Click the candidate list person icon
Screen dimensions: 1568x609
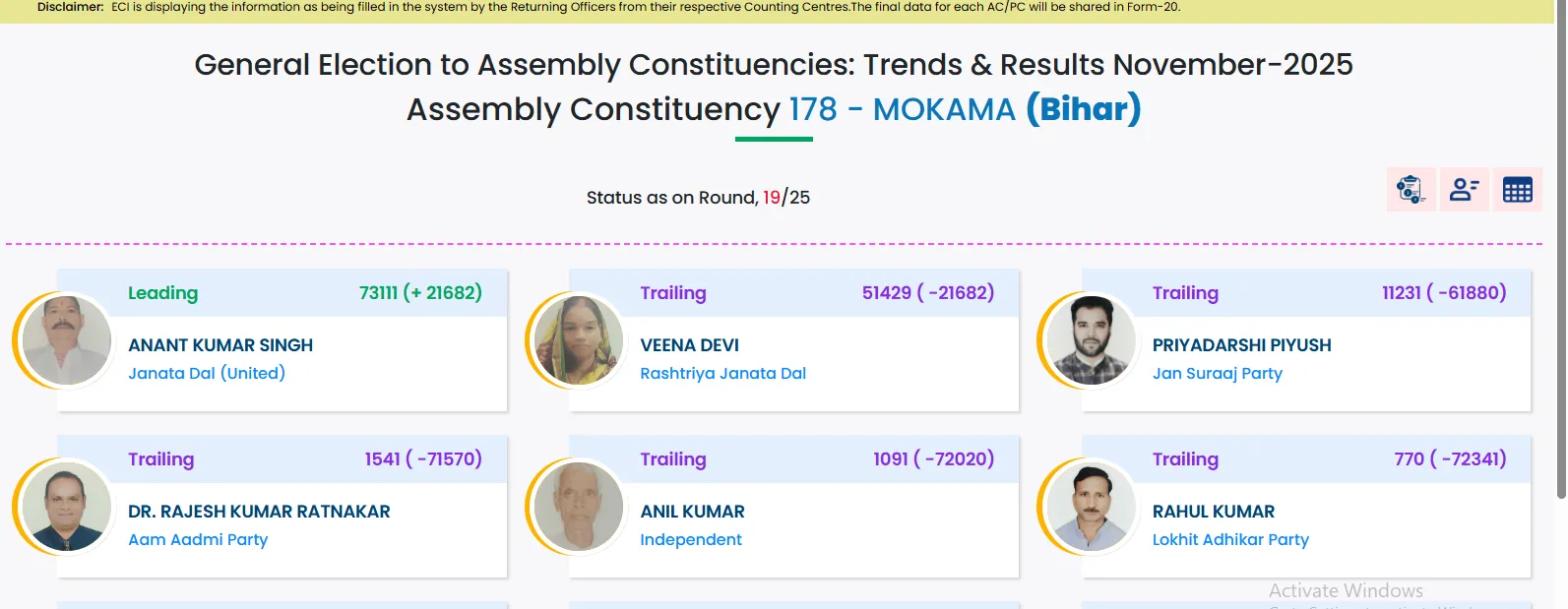pos(1464,189)
